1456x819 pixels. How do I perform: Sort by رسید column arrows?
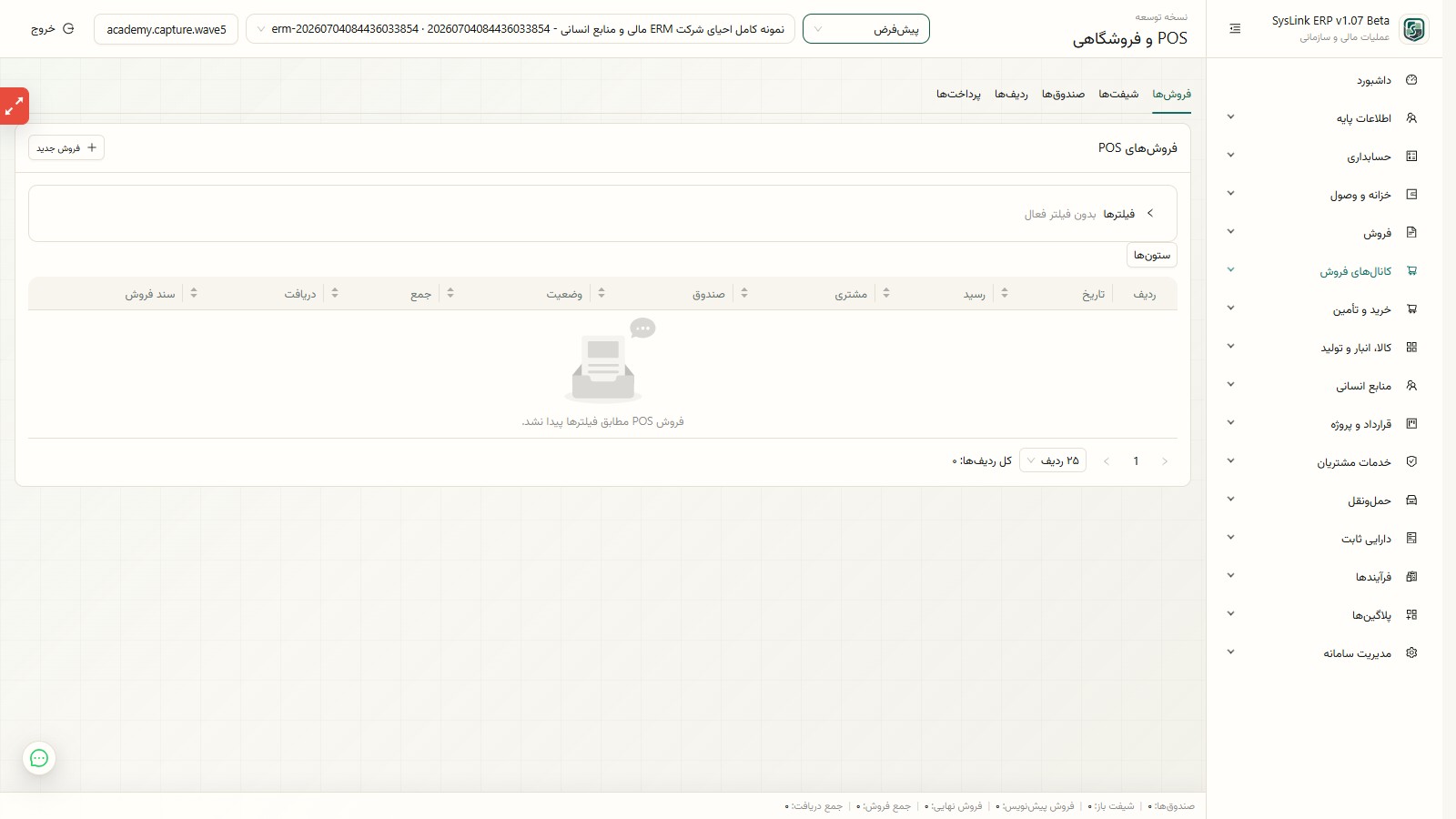[x=886, y=293]
